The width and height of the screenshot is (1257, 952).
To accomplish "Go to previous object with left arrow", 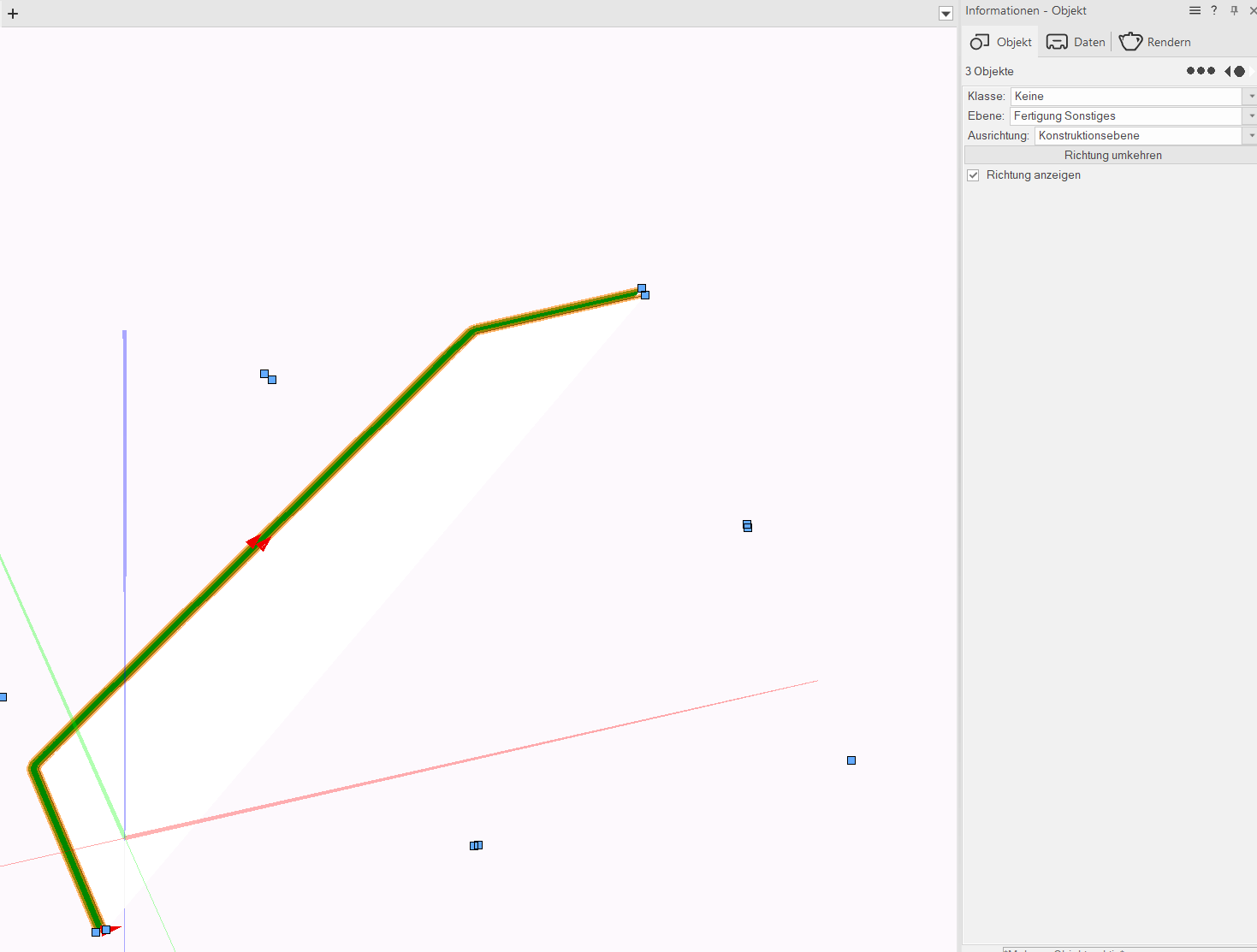I will click(x=1227, y=71).
